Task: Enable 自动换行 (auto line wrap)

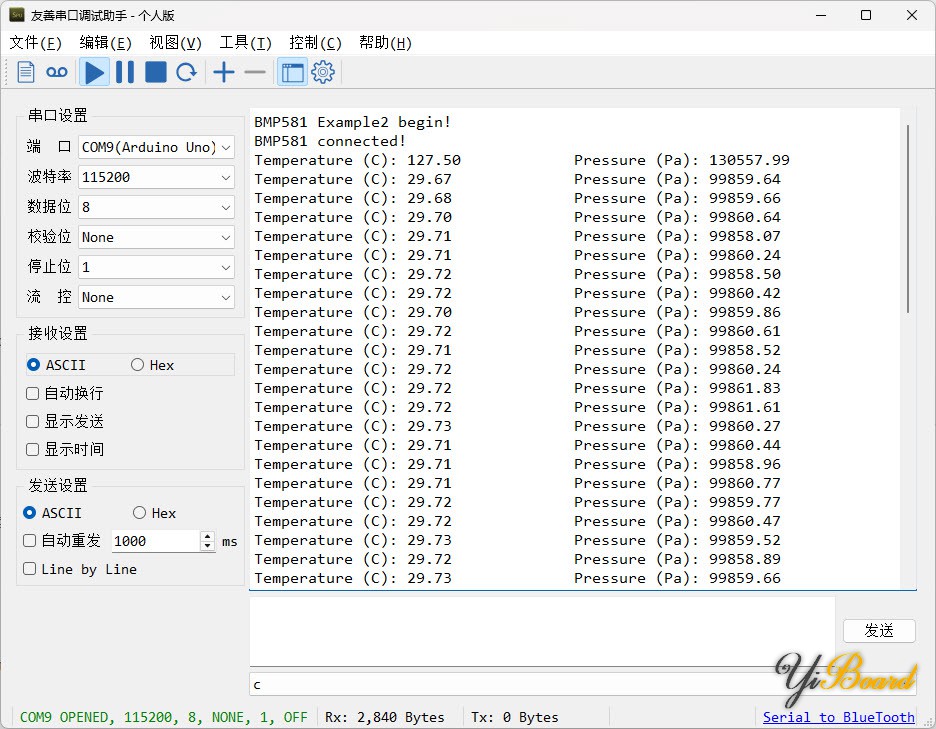Action: (x=31, y=393)
